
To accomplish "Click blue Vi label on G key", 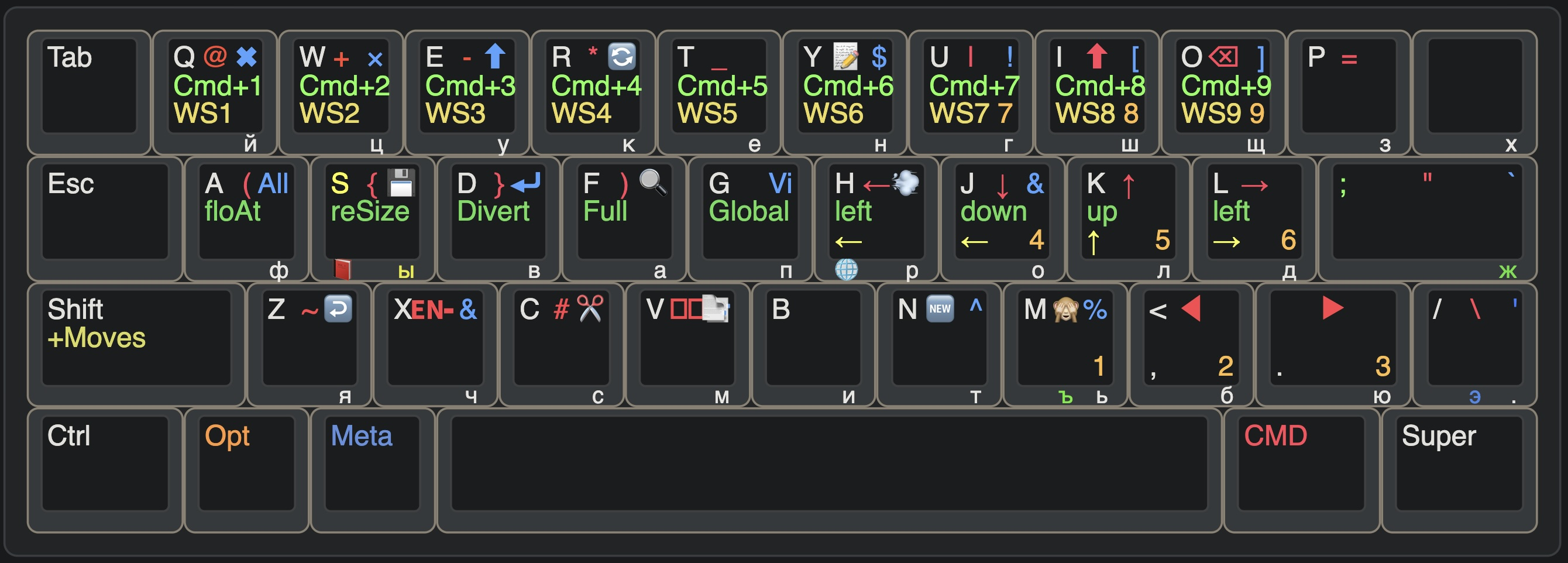I will pyautogui.click(x=780, y=183).
